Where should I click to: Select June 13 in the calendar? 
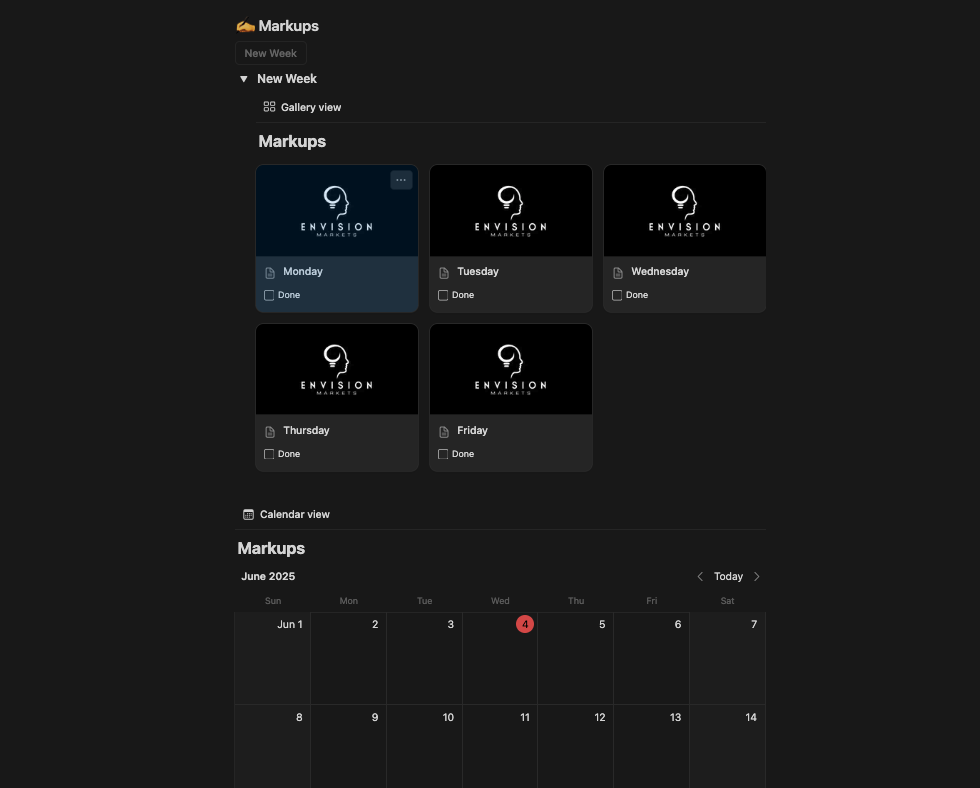pos(651,747)
